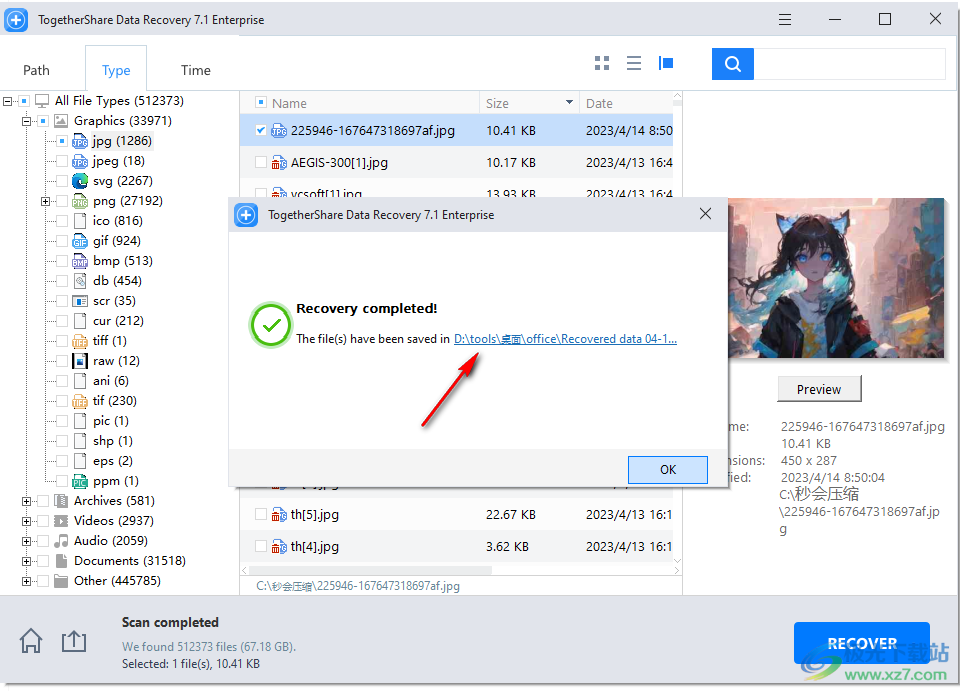Click into the search text field
This screenshot has width=960, height=691.
coord(849,64)
